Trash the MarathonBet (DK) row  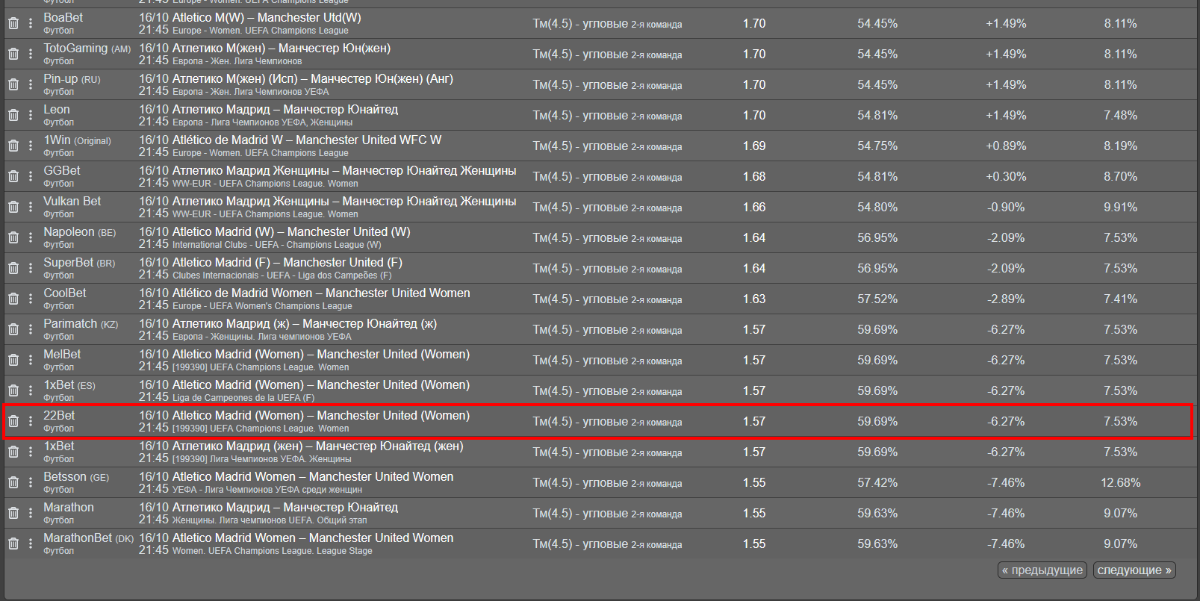13,544
